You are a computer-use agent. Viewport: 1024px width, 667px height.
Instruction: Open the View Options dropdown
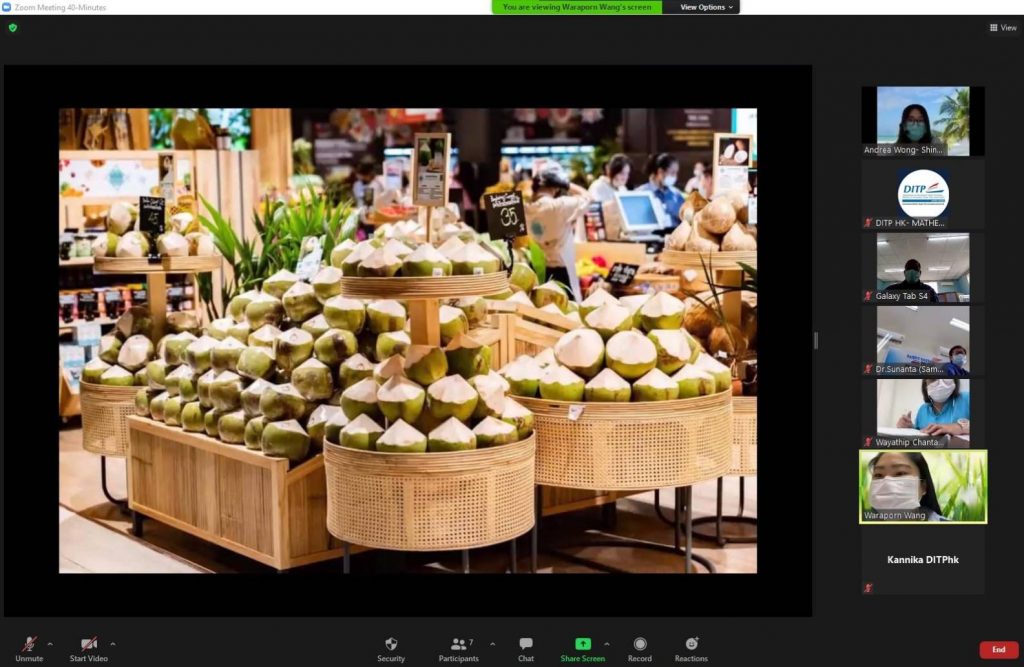pyautogui.click(x=707, y=7)
